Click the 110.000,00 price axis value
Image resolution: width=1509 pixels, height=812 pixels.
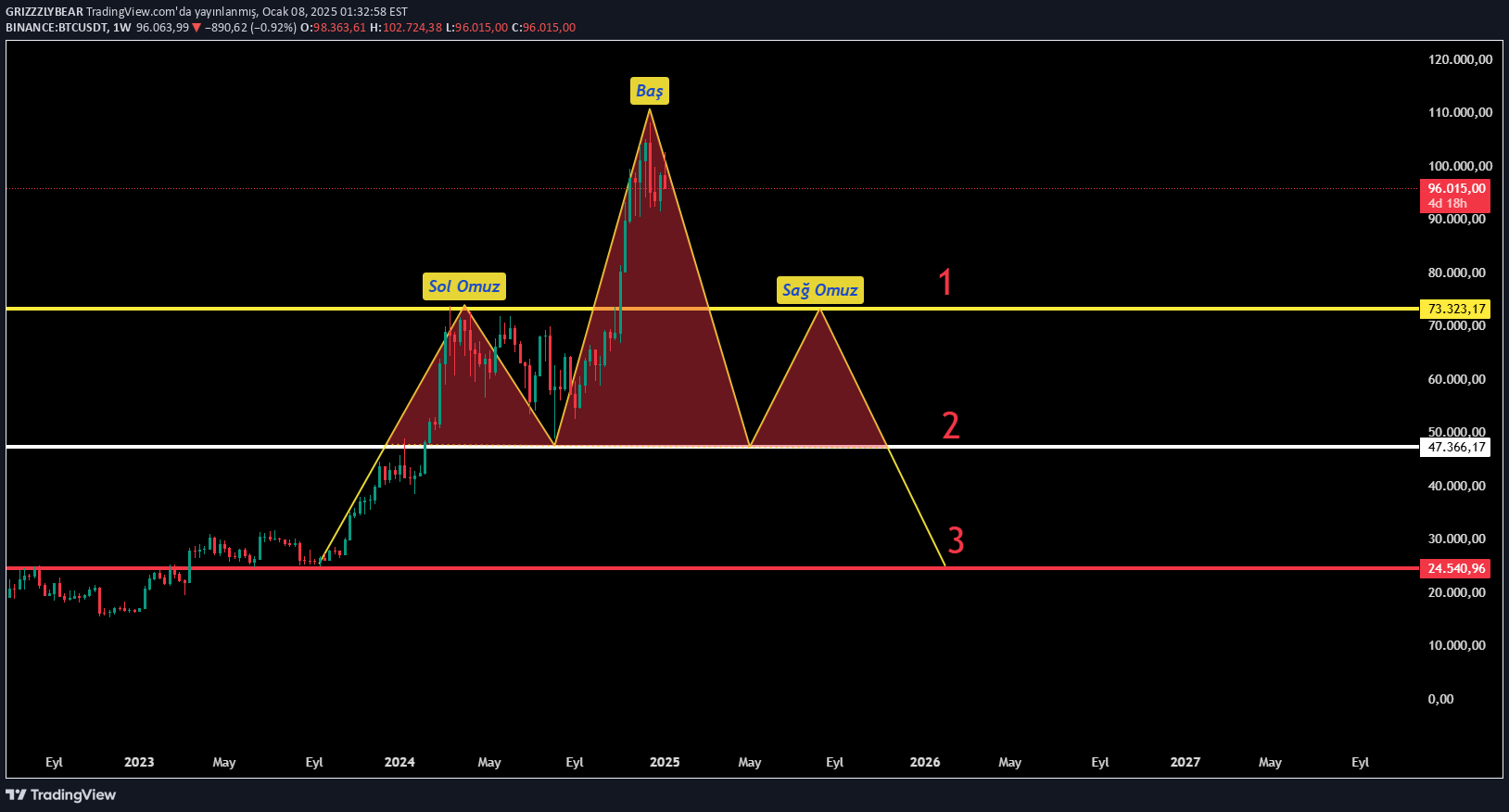tap(1461, 112)
